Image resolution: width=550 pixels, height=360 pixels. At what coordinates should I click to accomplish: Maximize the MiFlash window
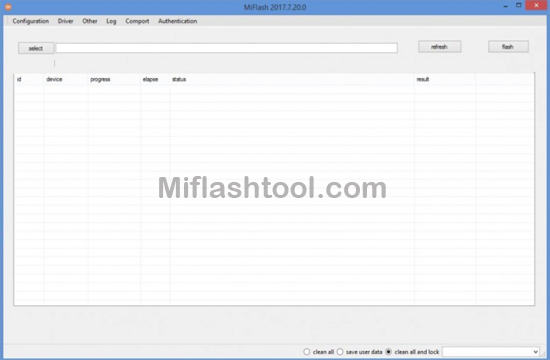coord(518,6)
